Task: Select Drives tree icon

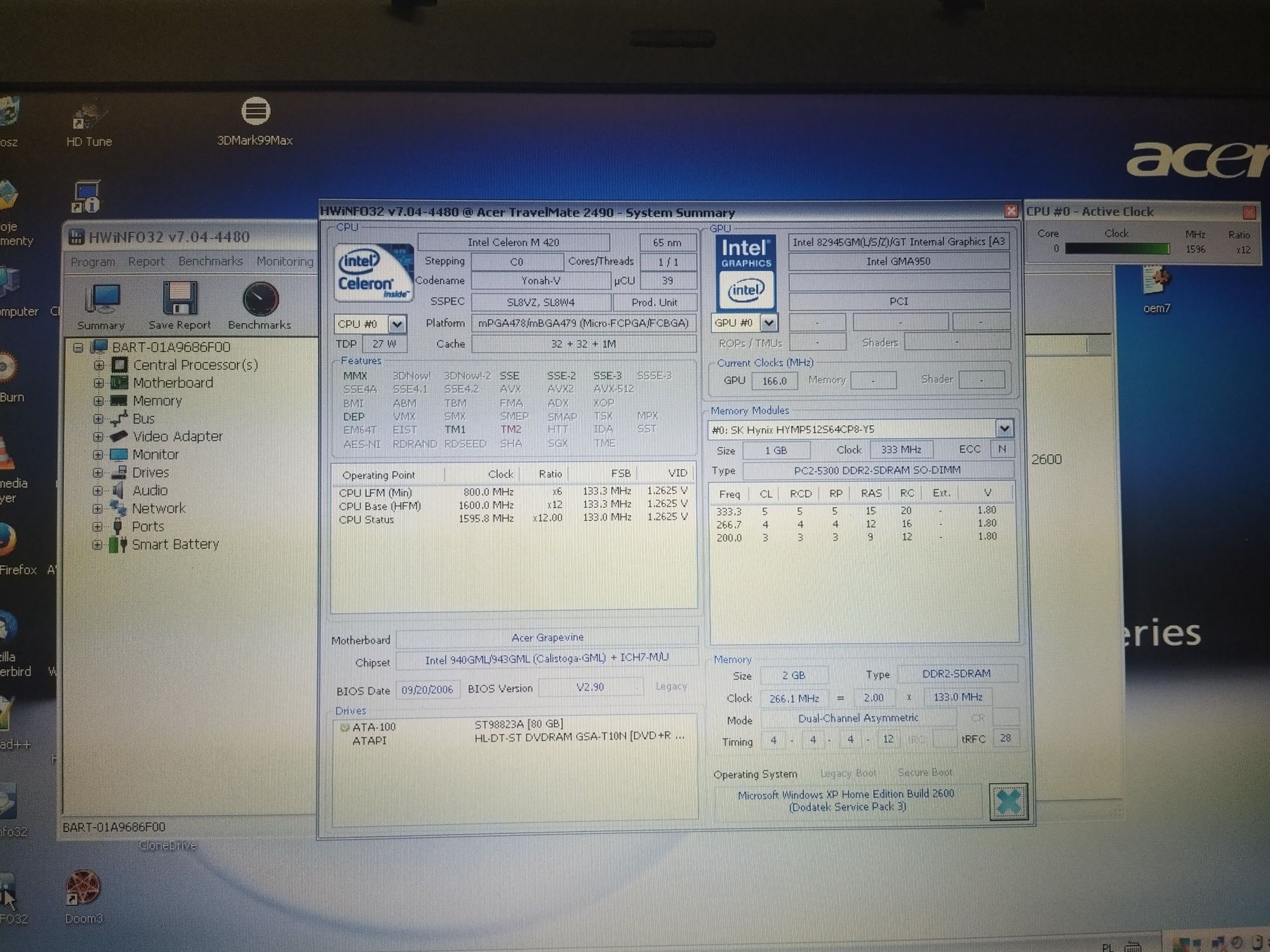Action: coord(119,472)
